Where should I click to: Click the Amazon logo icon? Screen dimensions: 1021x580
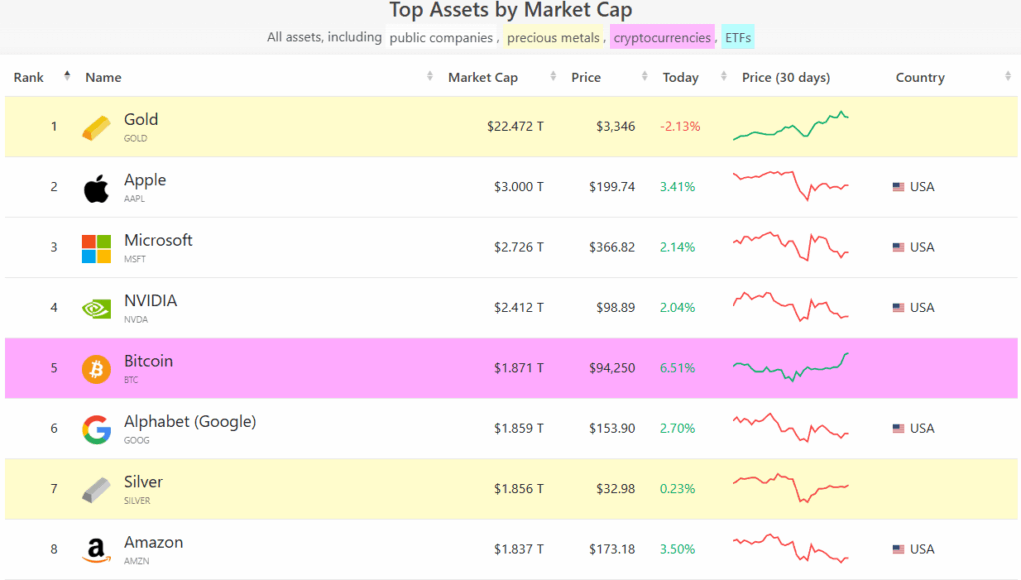pos(96,550)
